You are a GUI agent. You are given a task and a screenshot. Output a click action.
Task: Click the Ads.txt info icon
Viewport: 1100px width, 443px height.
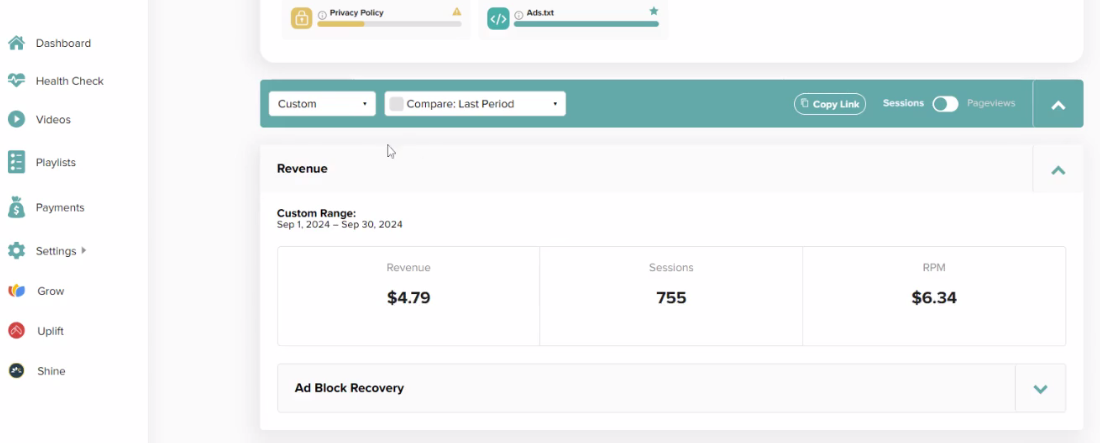[x=518, y=14]
